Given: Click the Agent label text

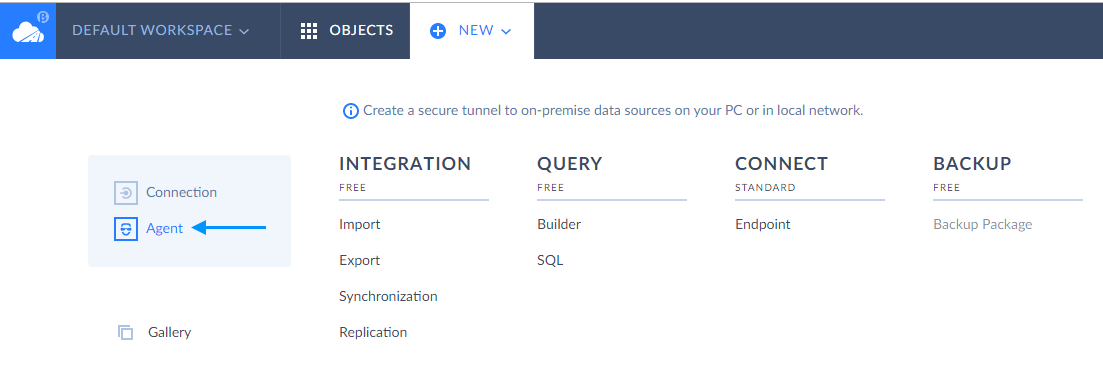Looking at the screenshot, I should click(x=165, y=228).
